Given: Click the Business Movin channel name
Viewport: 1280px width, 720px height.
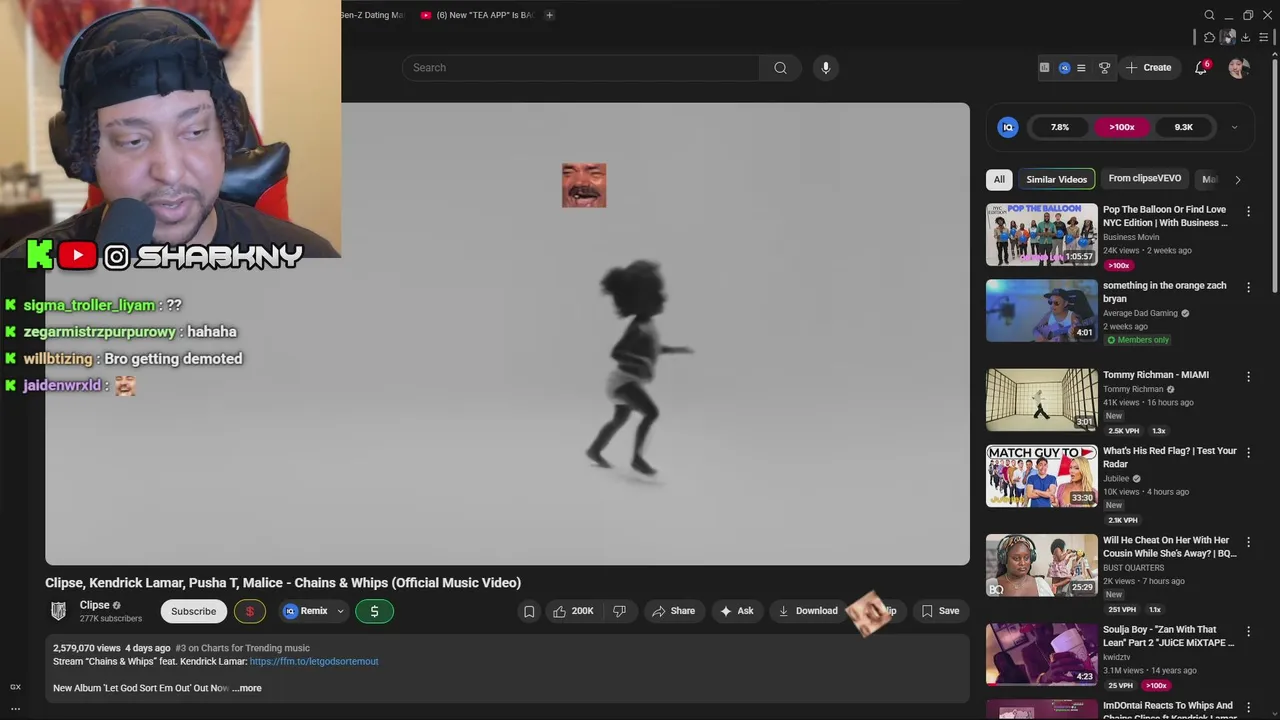Looking at the screenshot, I should (x=1131, y=237).
